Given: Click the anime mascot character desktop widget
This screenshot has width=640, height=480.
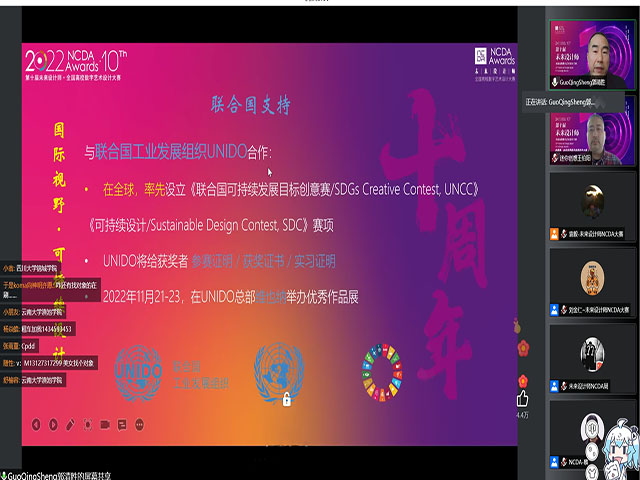Looking at the screenshot, I should 622,449.
